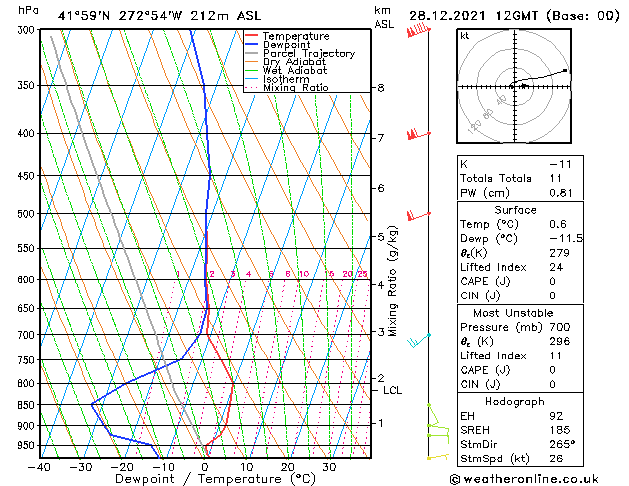This screenshot has height=486, width=629.
Task: Click the blue Dewpoint line sample in legend
Action: point(251,44)
